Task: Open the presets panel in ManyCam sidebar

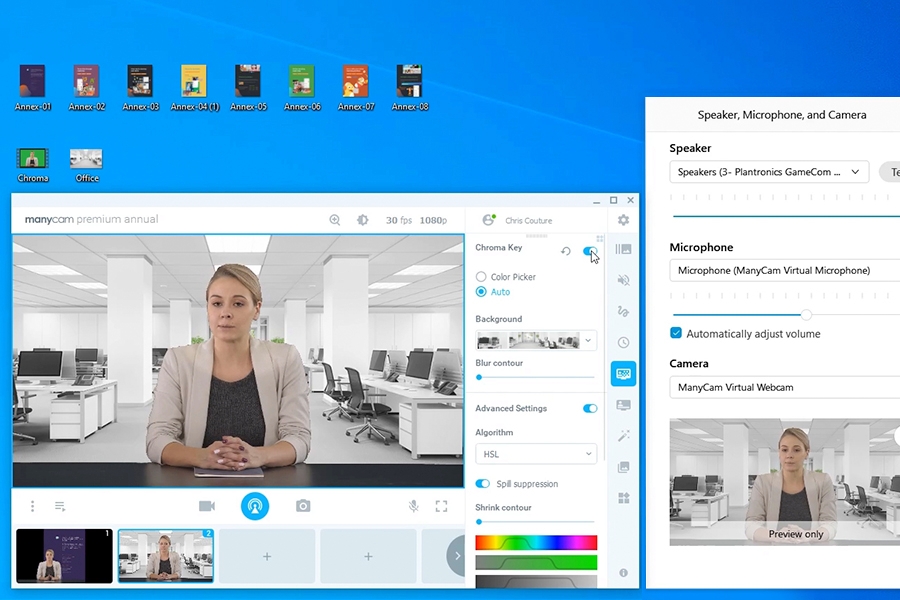Action: coord(623,249)
